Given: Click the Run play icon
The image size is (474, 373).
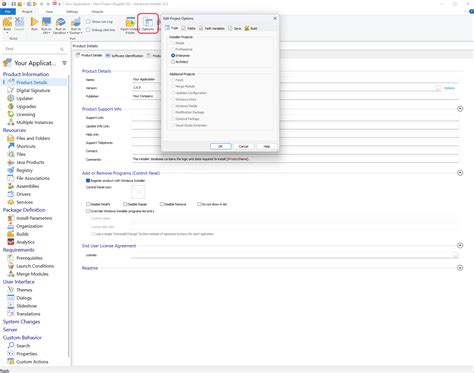Looking at the screenshot, I should coord(34,22).
